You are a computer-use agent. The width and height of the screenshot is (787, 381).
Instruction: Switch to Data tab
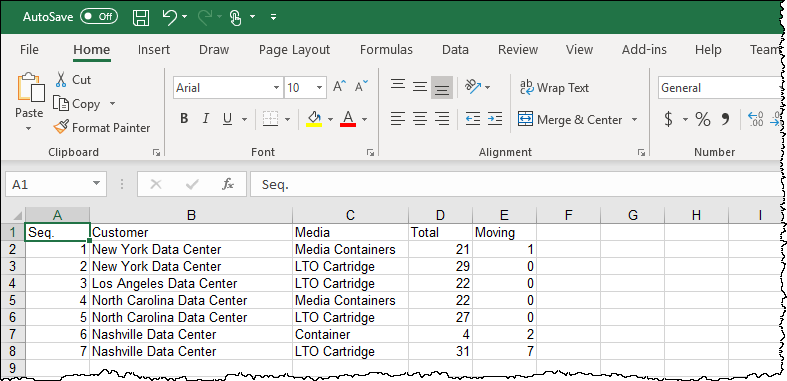[x=455, y=50]
